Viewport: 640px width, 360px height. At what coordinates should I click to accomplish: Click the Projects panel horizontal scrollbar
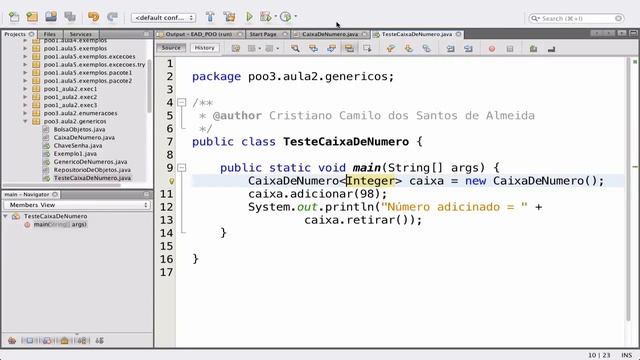[62, 185]
